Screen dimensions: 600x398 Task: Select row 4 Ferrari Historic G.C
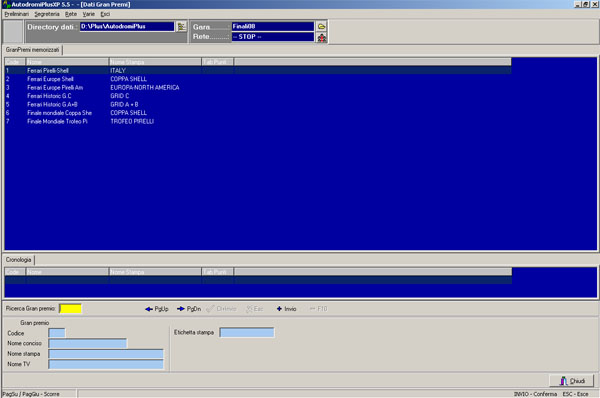coord(258,96)
